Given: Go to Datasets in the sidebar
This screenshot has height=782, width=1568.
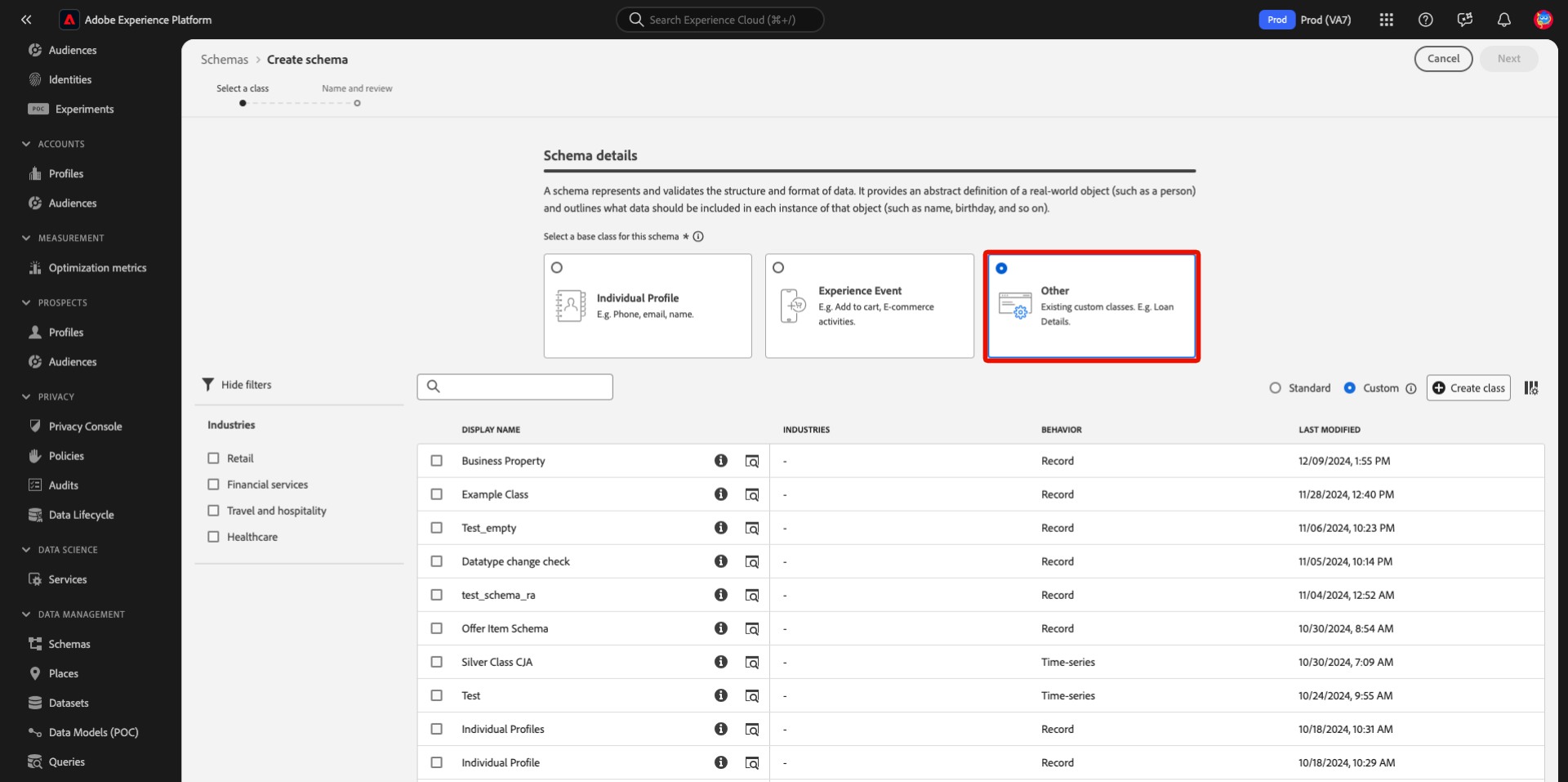Looking at the screenshot, I should (x=69, y=703).
